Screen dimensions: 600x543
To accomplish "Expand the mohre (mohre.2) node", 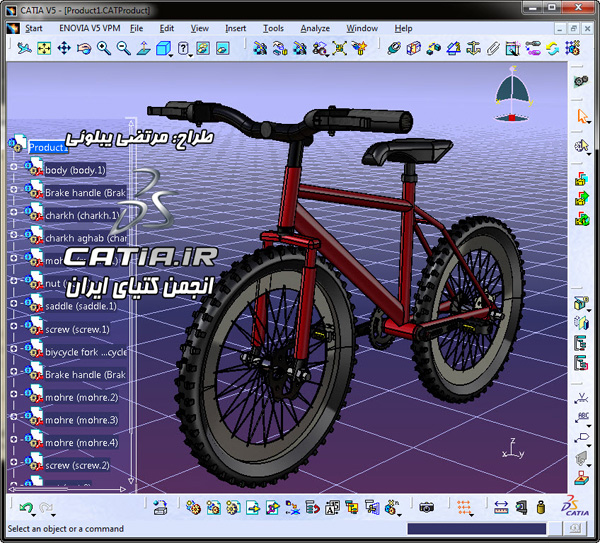I will tap(13, 394).
